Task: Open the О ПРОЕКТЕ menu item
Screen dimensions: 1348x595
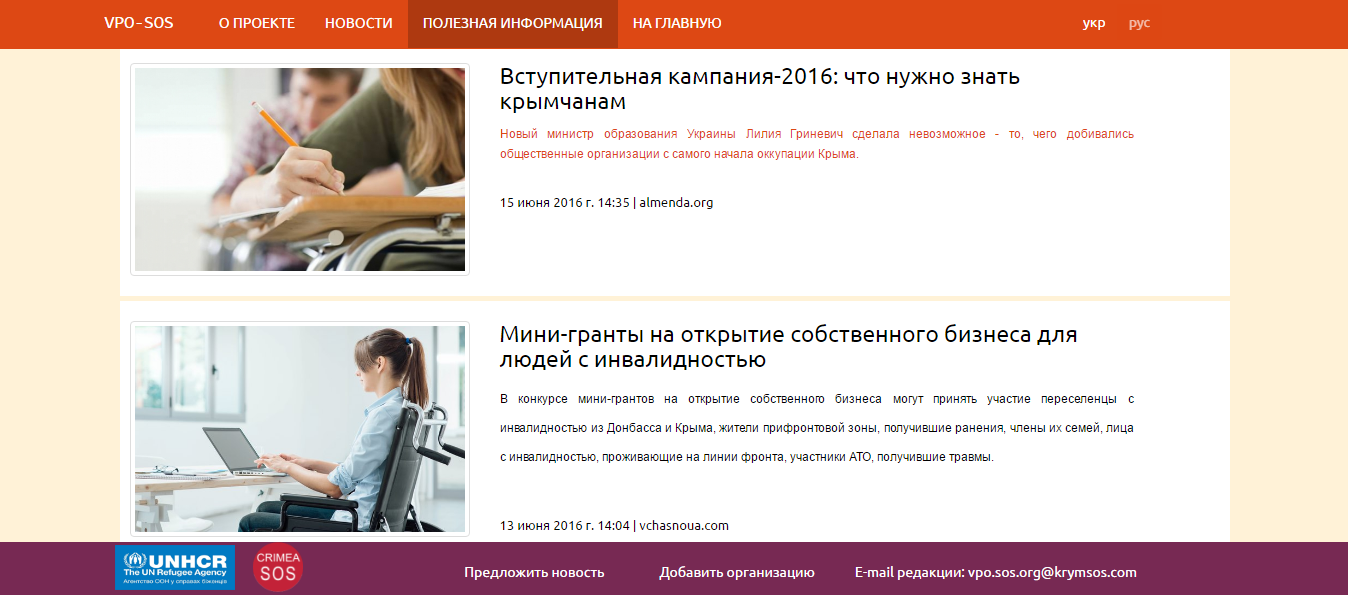Action: pos(257,23)
